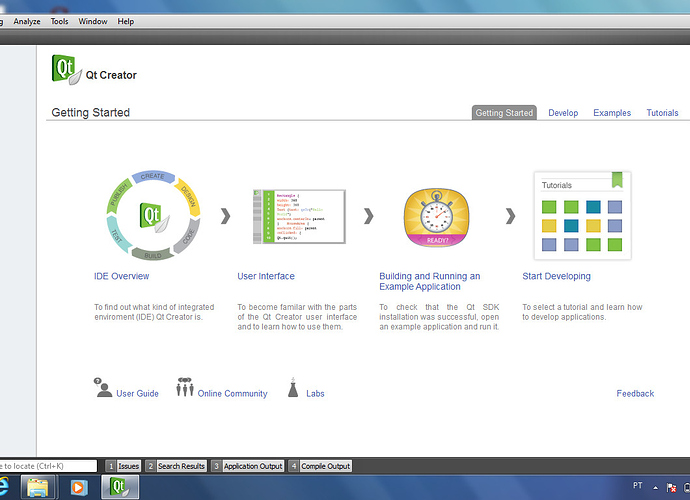Open the Tutorials grid thumbnail
This screenshot has width=690, height=500.
tap(583, 216)
